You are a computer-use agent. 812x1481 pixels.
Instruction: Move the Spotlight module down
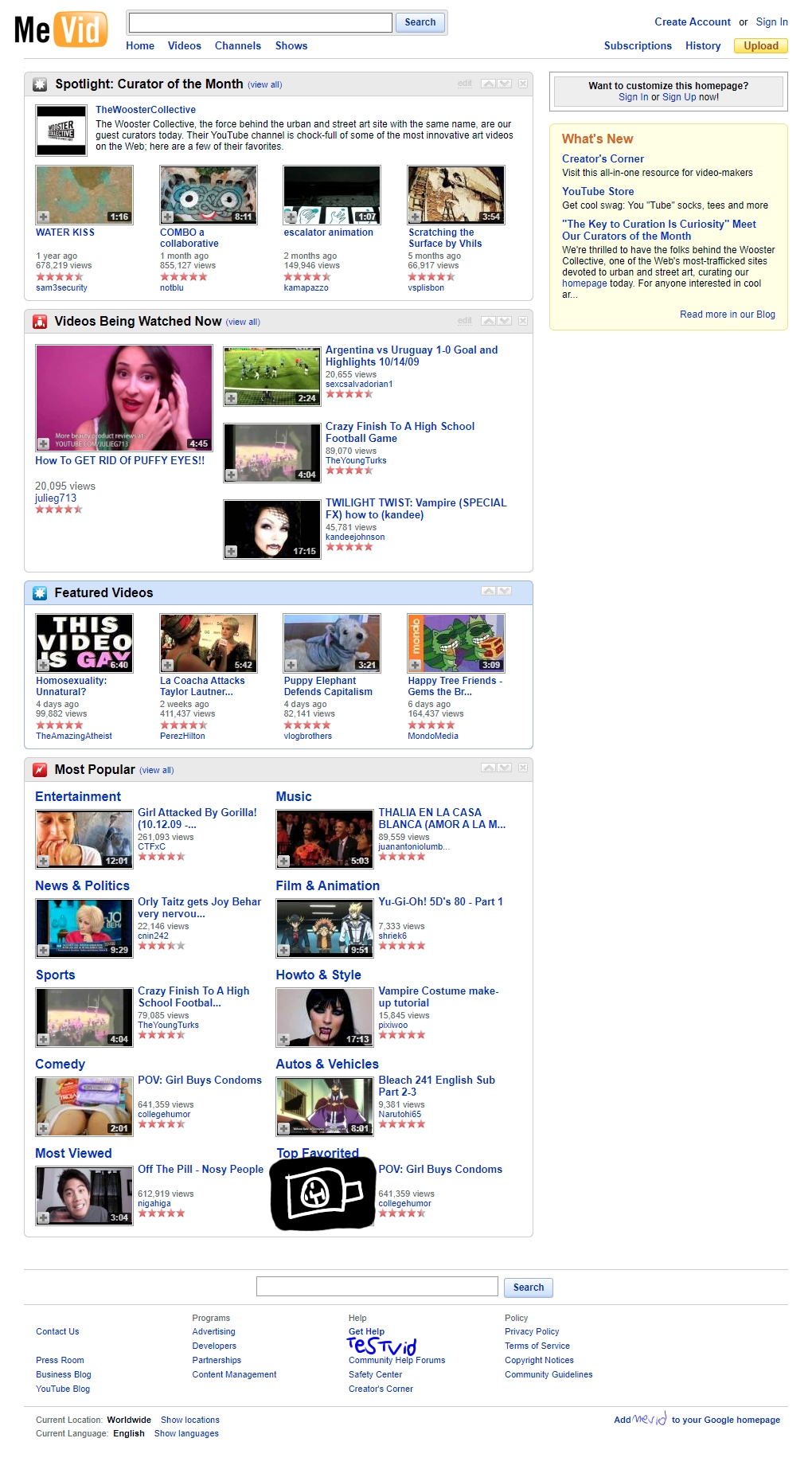pos(505,84)
